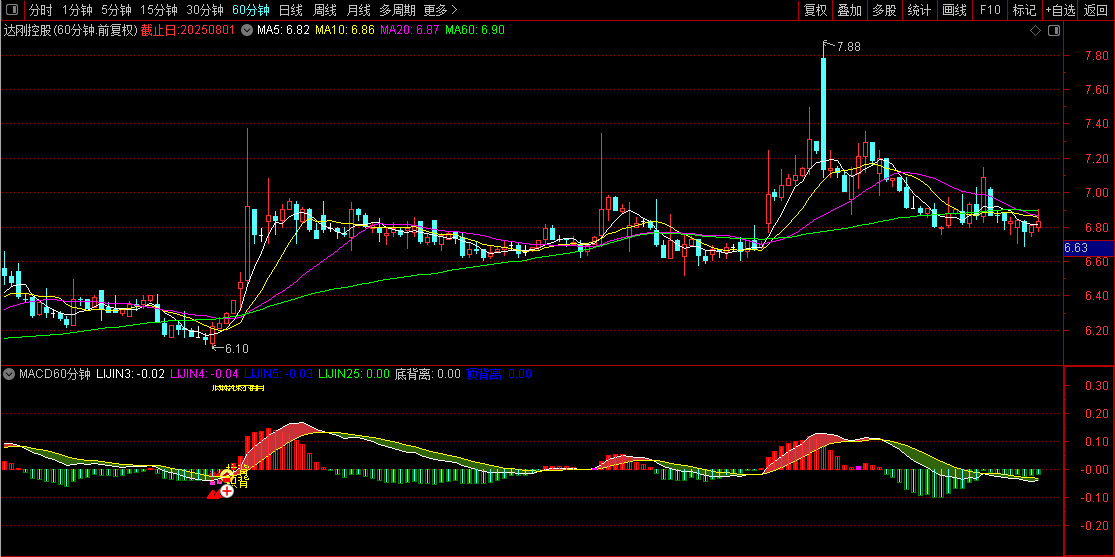Screen dimensions: 1115x557
Task: Switch to 5分钟 period
Action: pyautogui.click(x=116, y=10)
